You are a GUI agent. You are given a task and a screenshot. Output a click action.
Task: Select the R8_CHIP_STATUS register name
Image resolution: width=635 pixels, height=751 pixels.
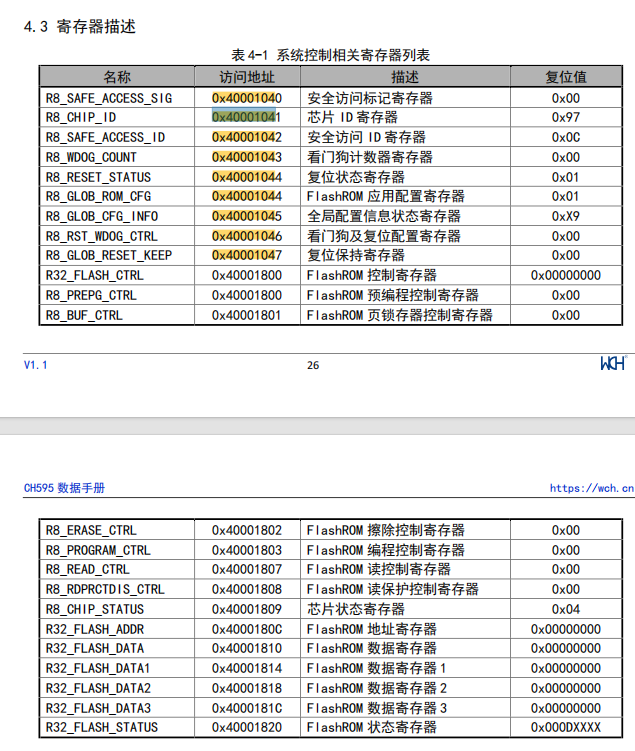pos(94,609)
